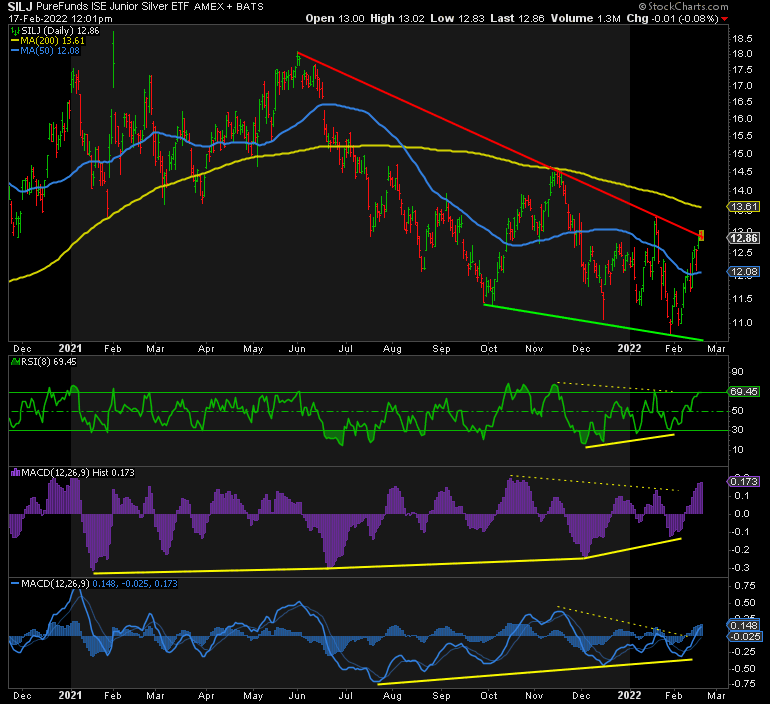This screenshot has height=705, width=770.
Task: Click the green 69.45 RSI value tag
Action: pyautogui.click(x=744, y=392)
